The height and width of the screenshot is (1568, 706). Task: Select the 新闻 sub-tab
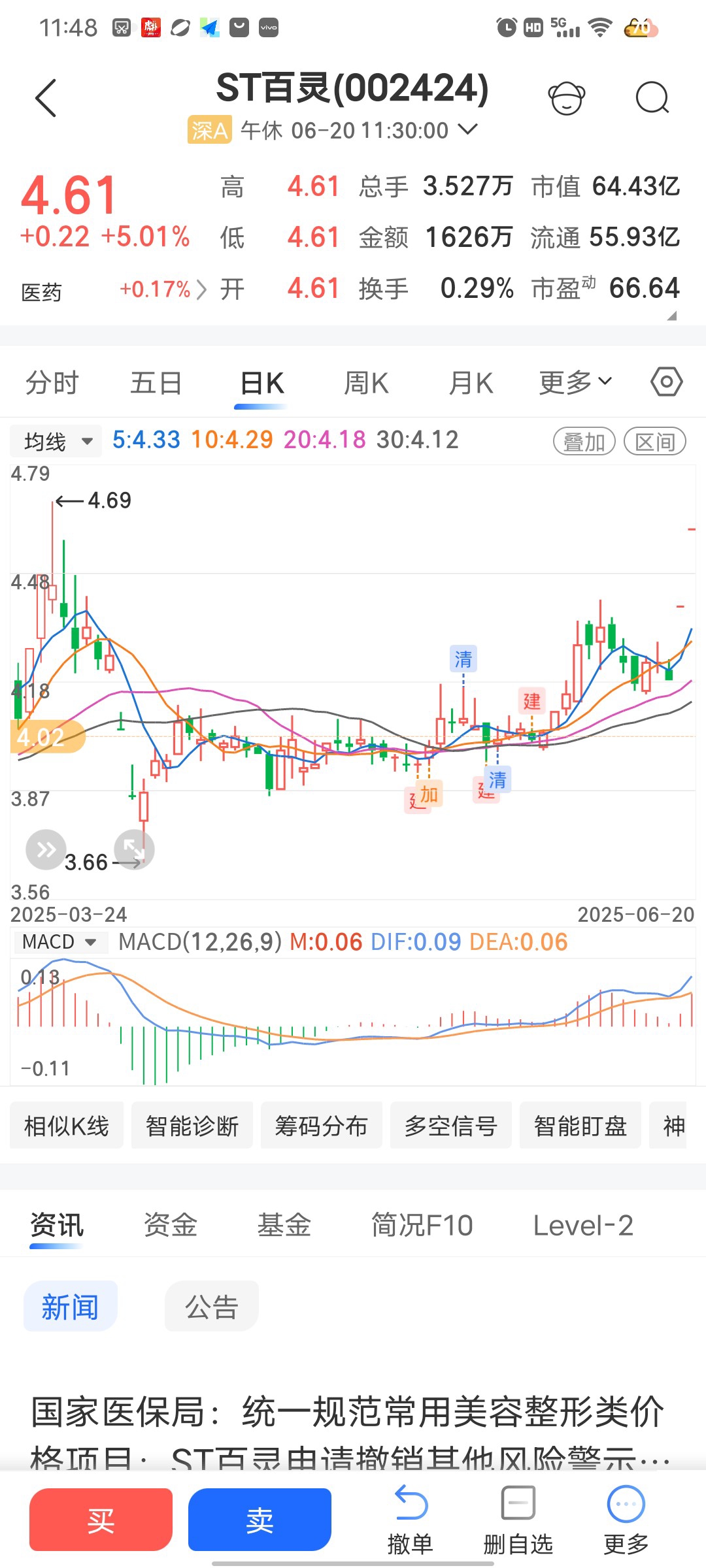[x=71, y=1307]
